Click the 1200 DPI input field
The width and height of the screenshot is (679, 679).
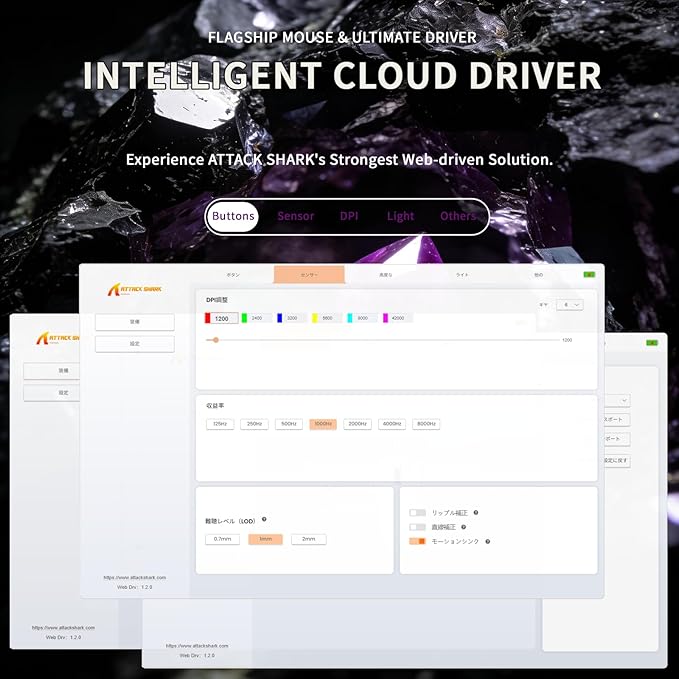point(224,318)
